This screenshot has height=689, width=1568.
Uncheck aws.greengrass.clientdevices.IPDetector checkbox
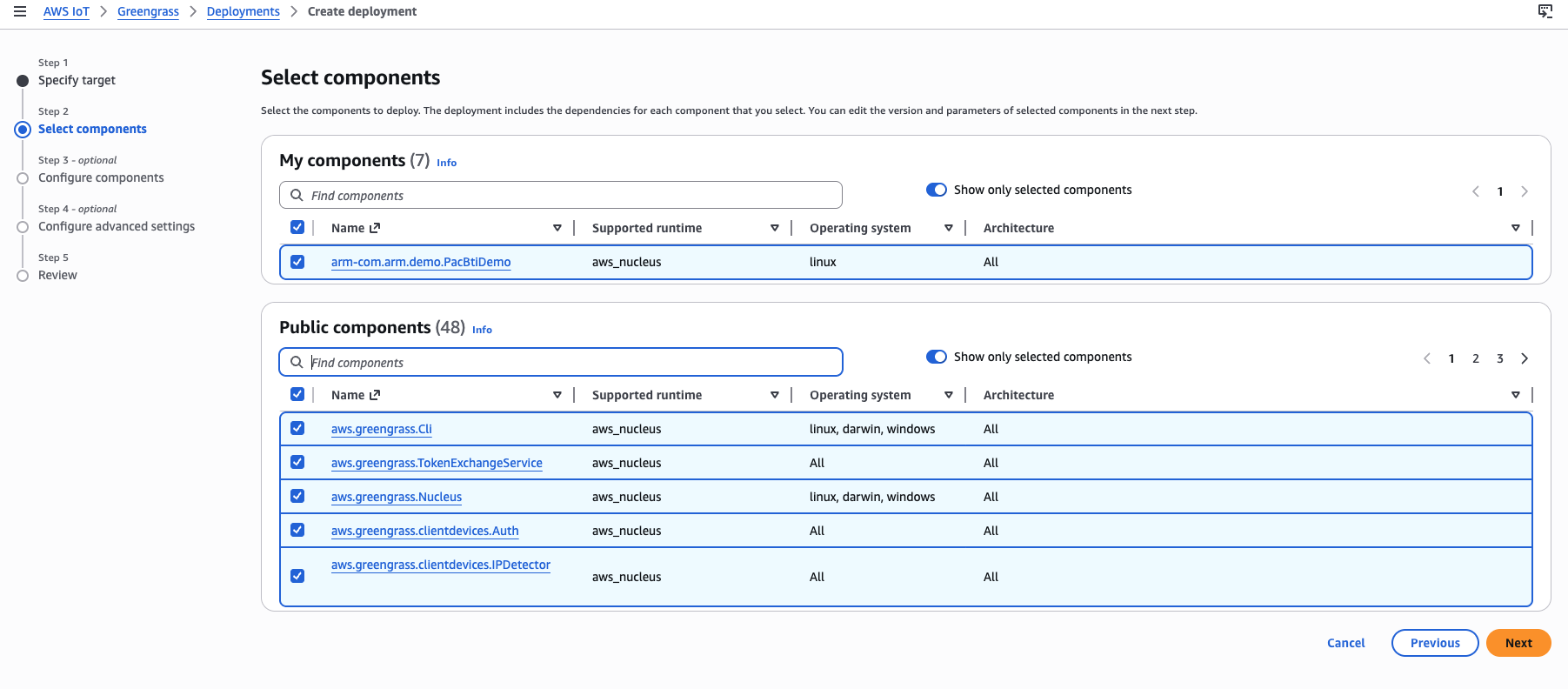[297, 576]
